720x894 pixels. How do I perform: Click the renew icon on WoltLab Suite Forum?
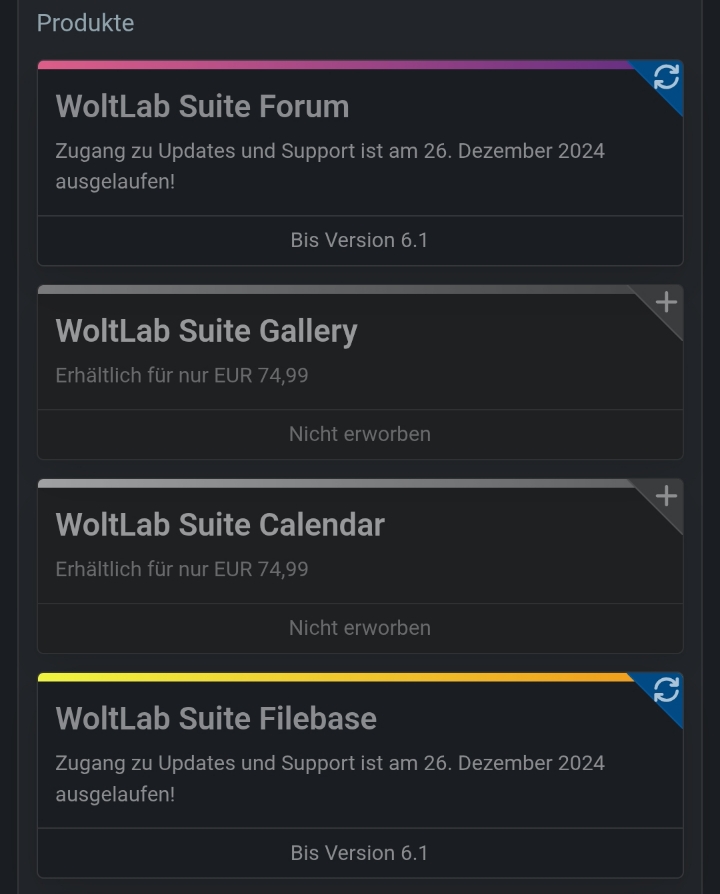(x=666, y=78)
